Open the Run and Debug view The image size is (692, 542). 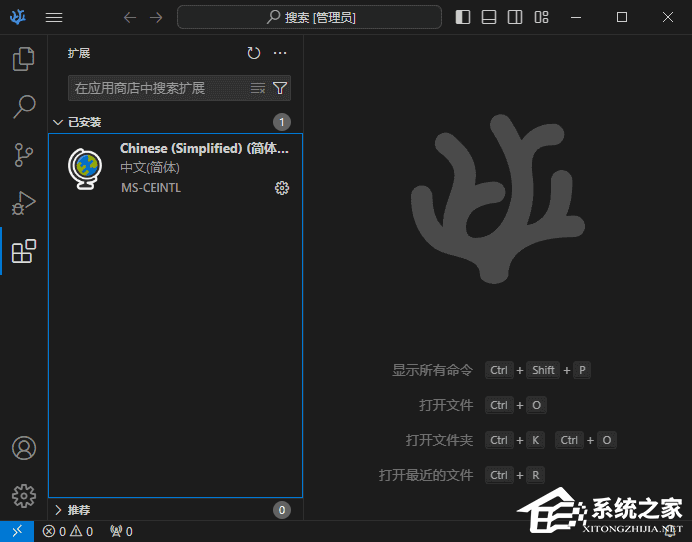pyautogui.click(x=24, y=203)
